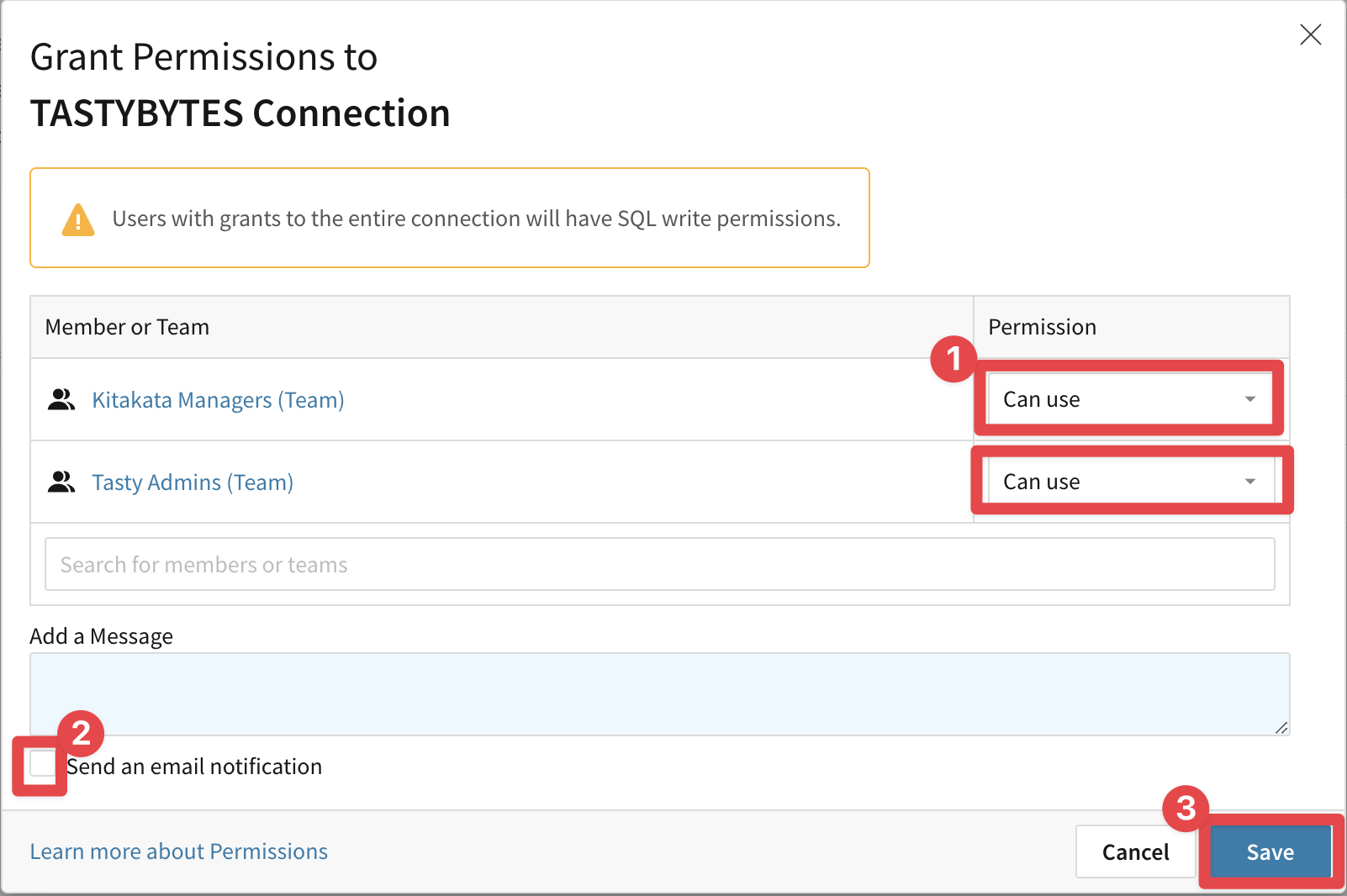Save the granted permissions
1347x896 pixels.
1270,852
